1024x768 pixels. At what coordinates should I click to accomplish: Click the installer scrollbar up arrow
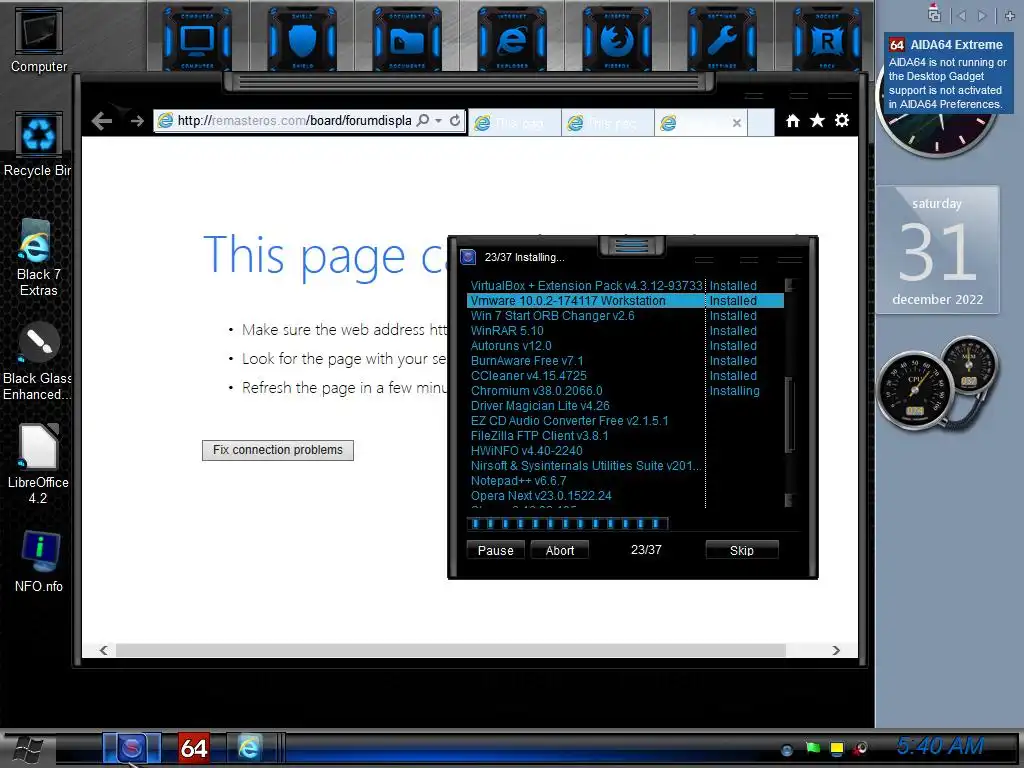789,285
